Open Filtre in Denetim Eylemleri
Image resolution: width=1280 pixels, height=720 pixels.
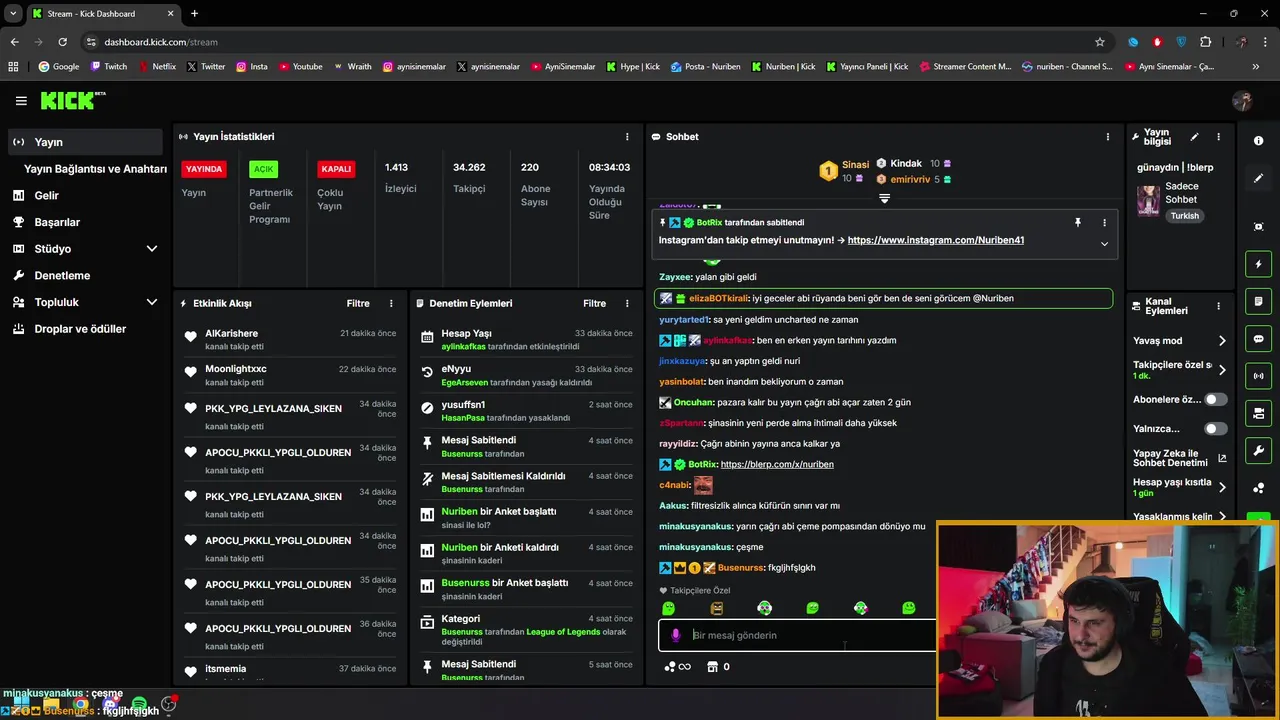(595, 303)
